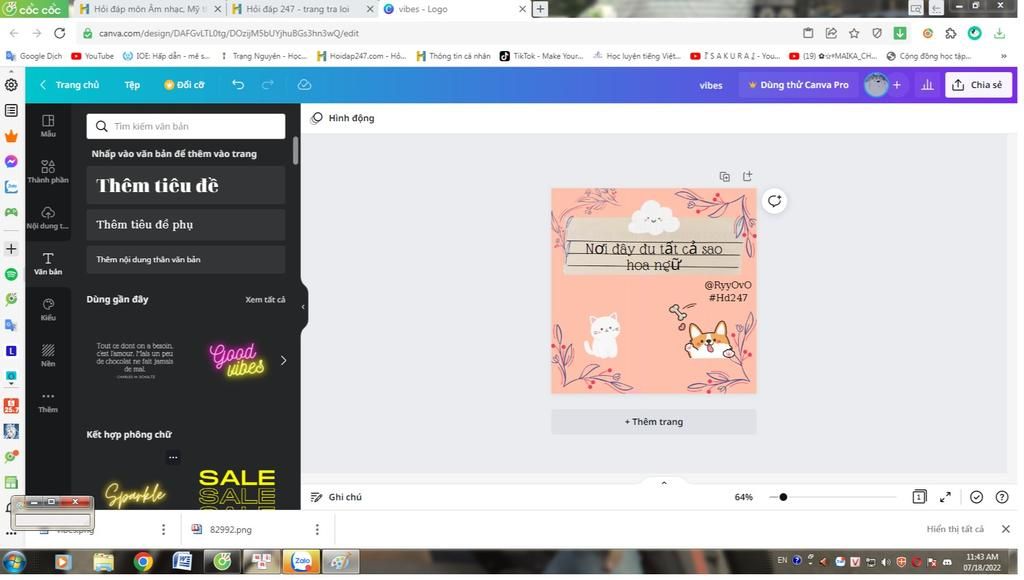Open the Đổi cỡ resize menu

(x=184, y=85)
